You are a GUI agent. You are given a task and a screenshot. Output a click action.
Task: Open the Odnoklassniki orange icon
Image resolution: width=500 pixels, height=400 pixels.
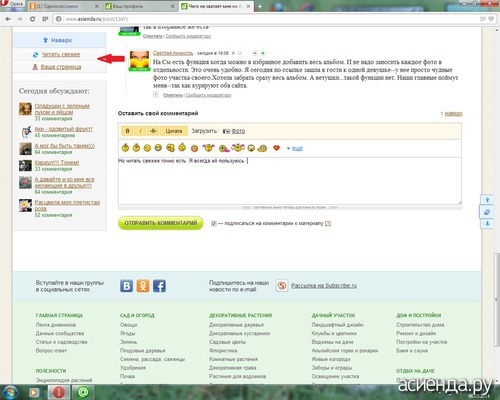[143, 286]
